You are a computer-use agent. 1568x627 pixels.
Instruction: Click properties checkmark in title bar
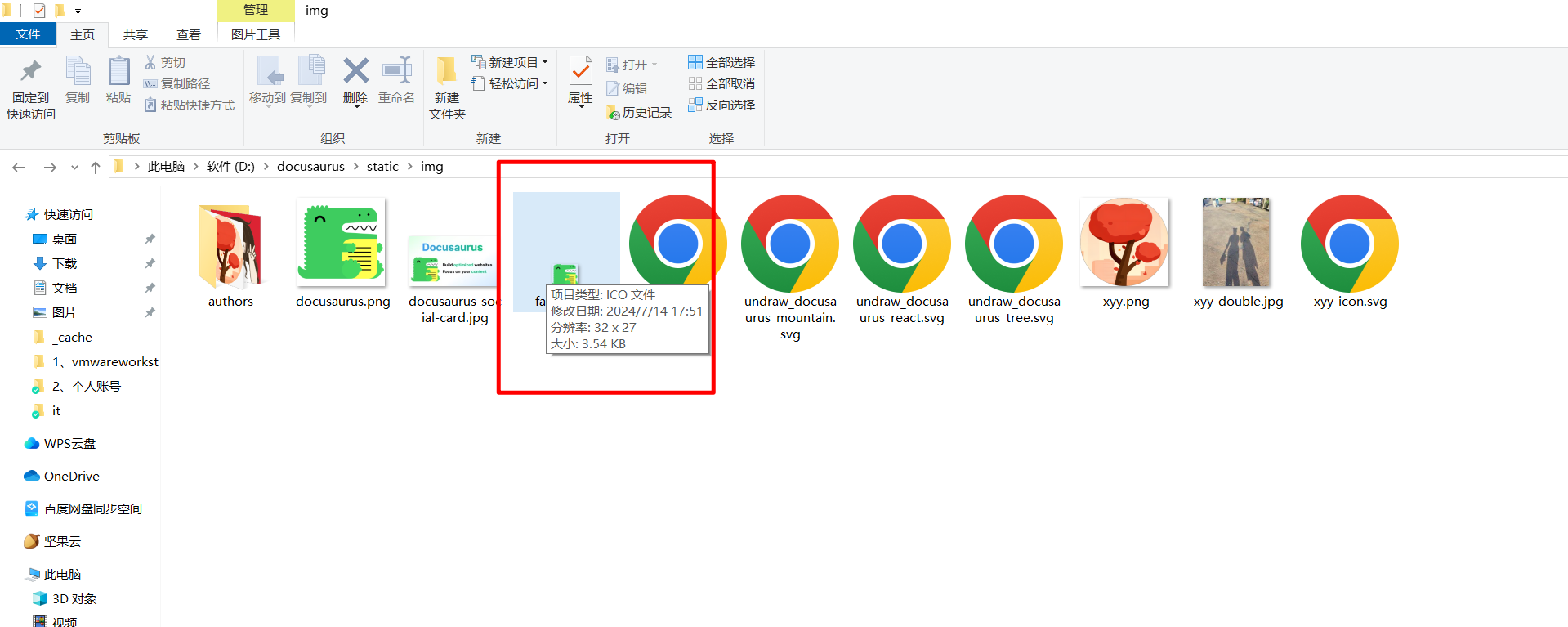pyautogui.click(x=39, y=11)
